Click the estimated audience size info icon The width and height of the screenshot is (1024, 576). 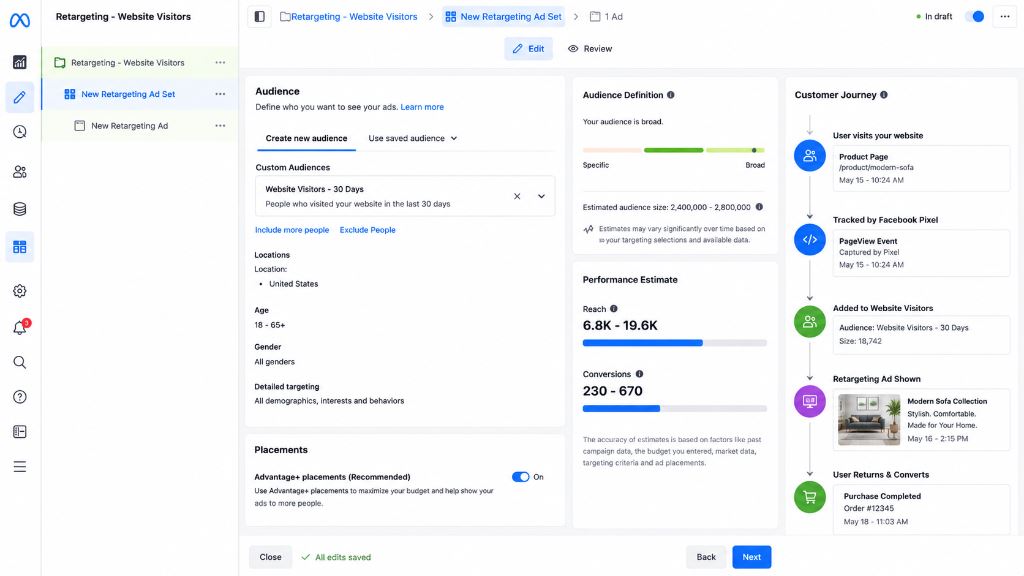759,207
